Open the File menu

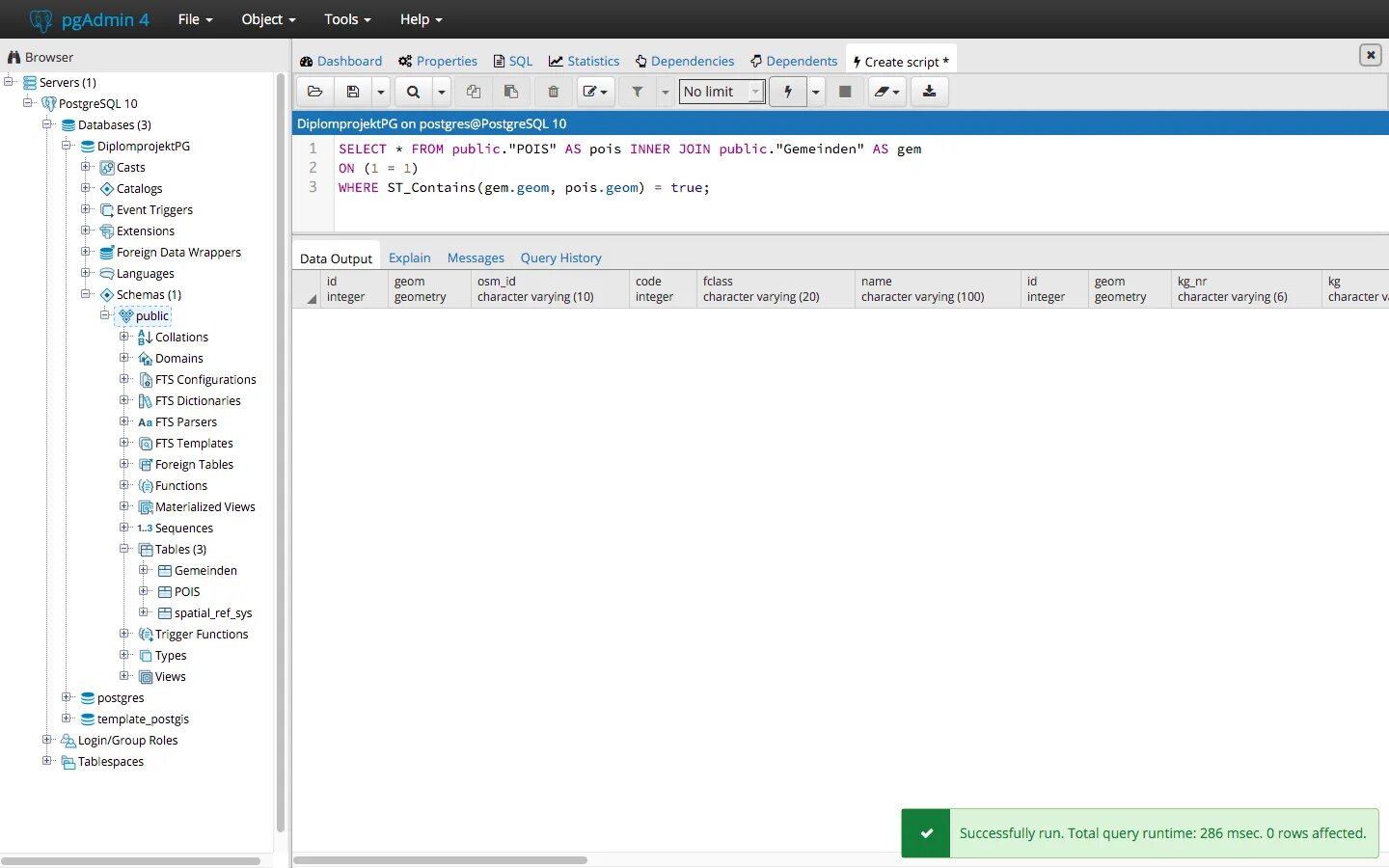coord(195,19)
